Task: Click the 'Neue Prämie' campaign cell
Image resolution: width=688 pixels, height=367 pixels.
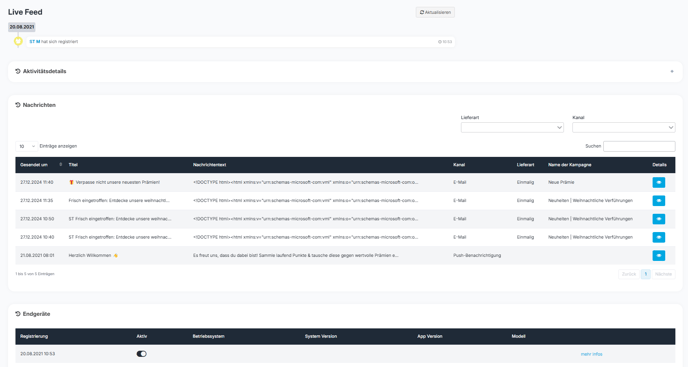Action: [561, 182]
